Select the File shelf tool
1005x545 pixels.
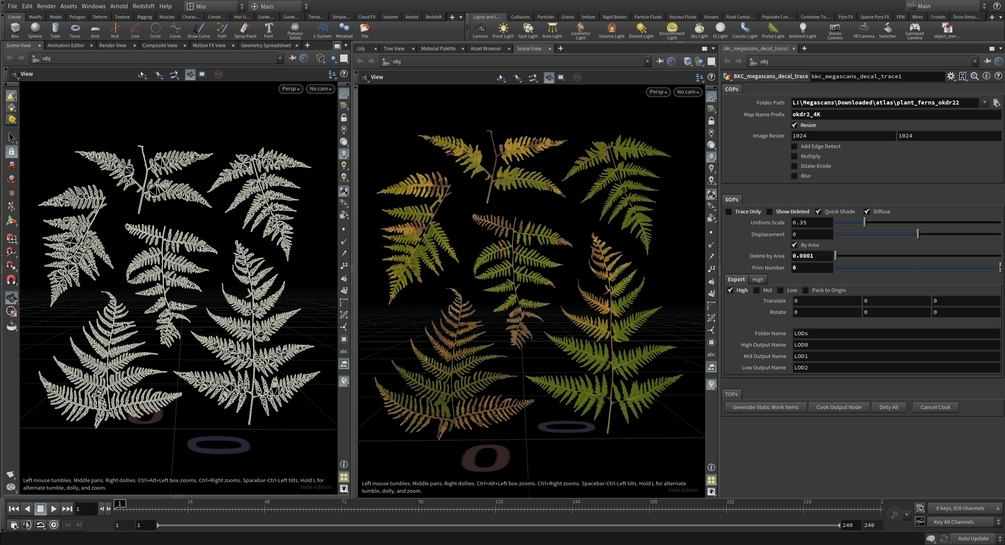click(365, 29)
